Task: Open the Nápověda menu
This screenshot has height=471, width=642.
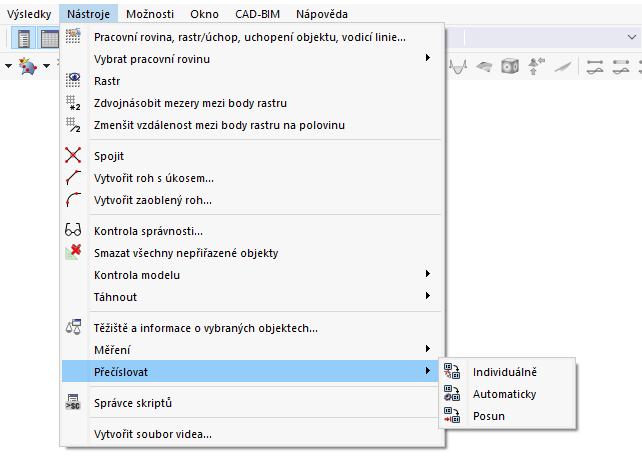Action: pos(322,14)
